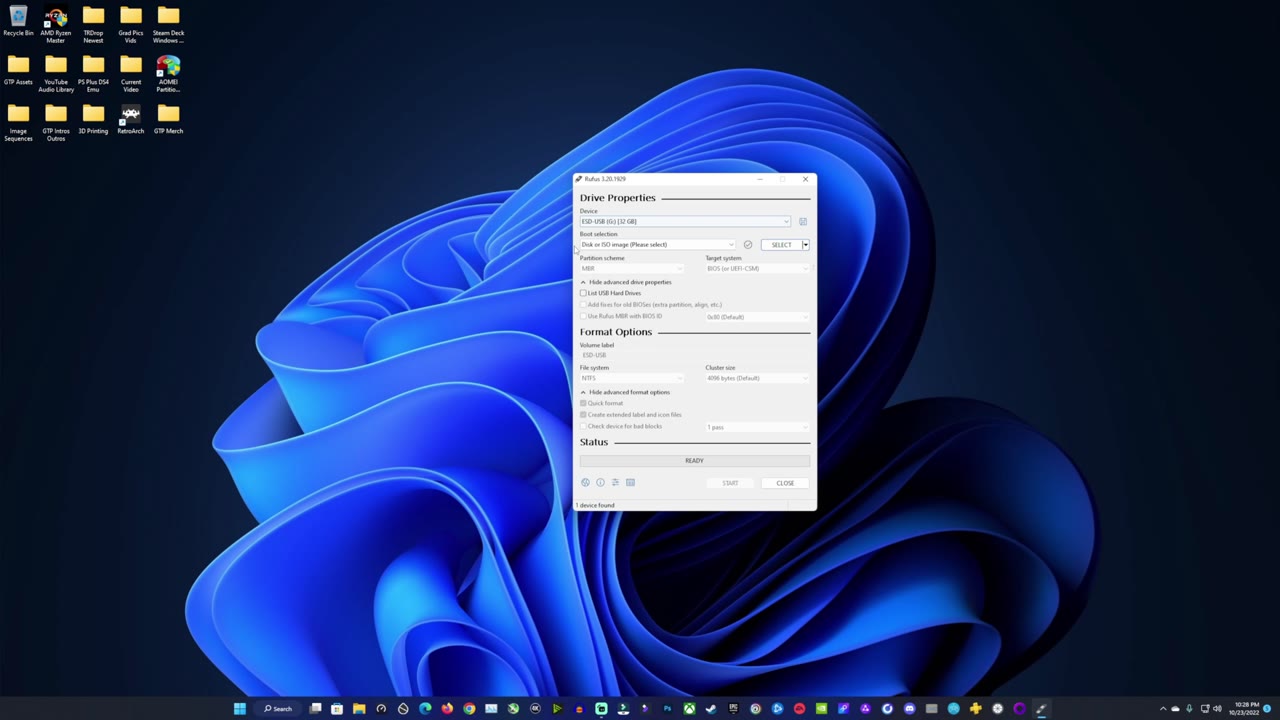Show Rufus about info icon
The width and height of the screenshot is (1280, 720).
click(x=600, y=483)
